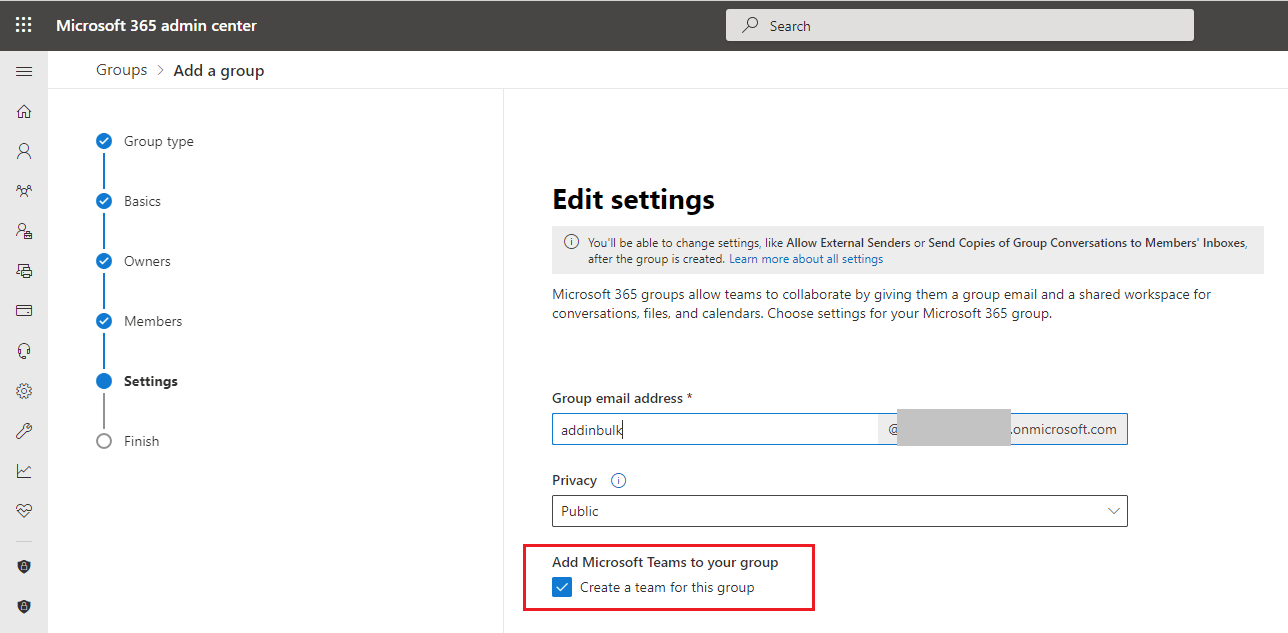Go back to the Basics step
This screenshot has width=1288, height=633.
(128, 201)
